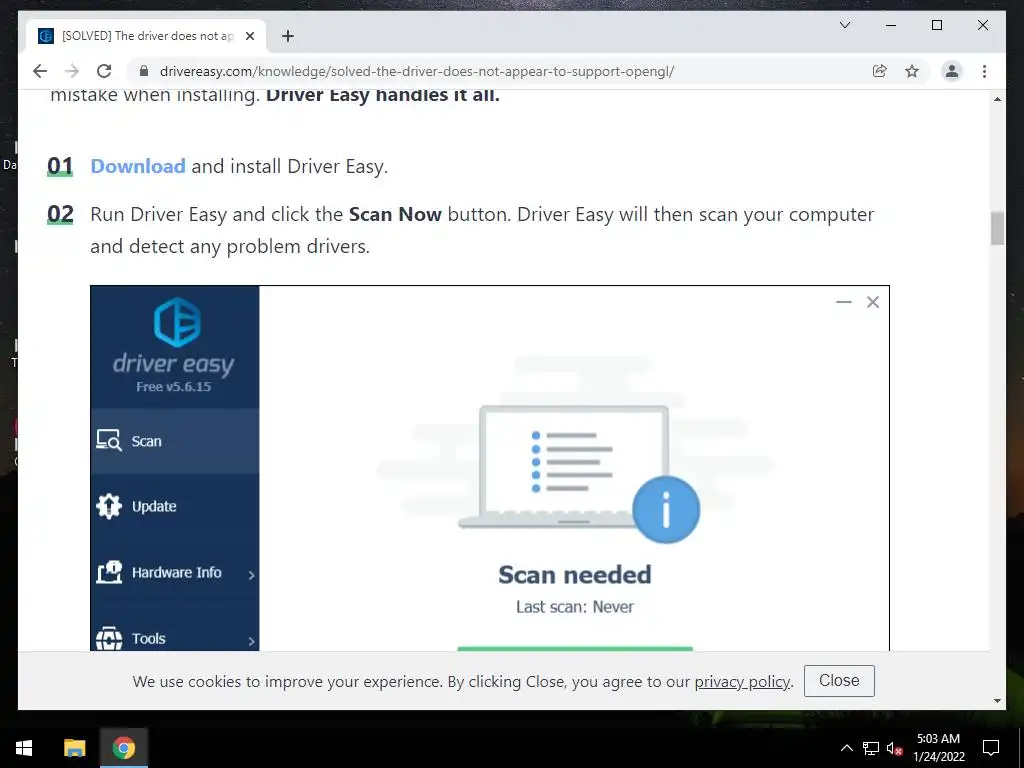Share this page icon in address bar
Viewport: 1024px width, 768px height.
point(880,71)
